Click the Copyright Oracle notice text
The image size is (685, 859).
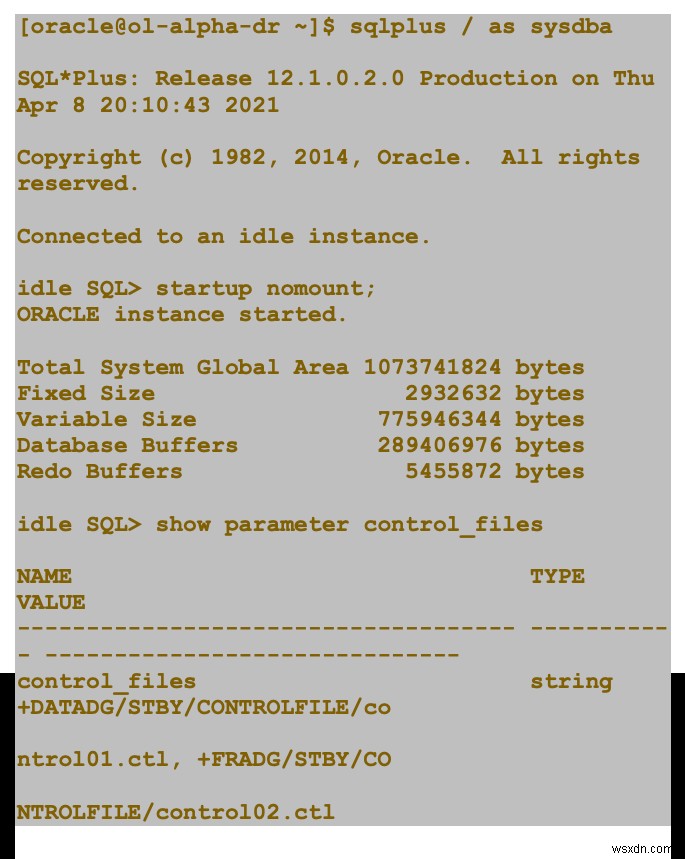pos(328,170)
